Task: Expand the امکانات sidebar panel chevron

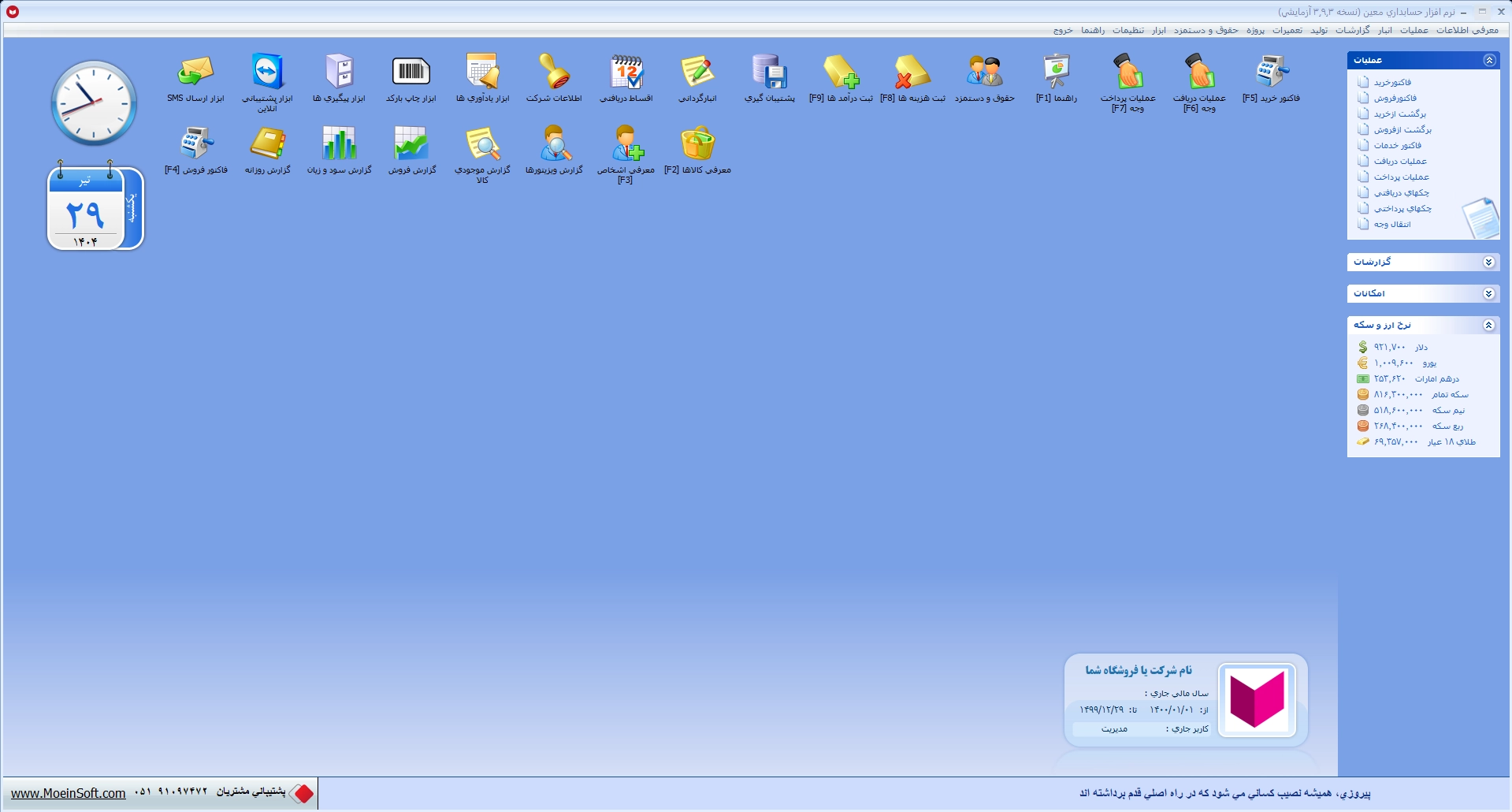Action: [1488, 293]
